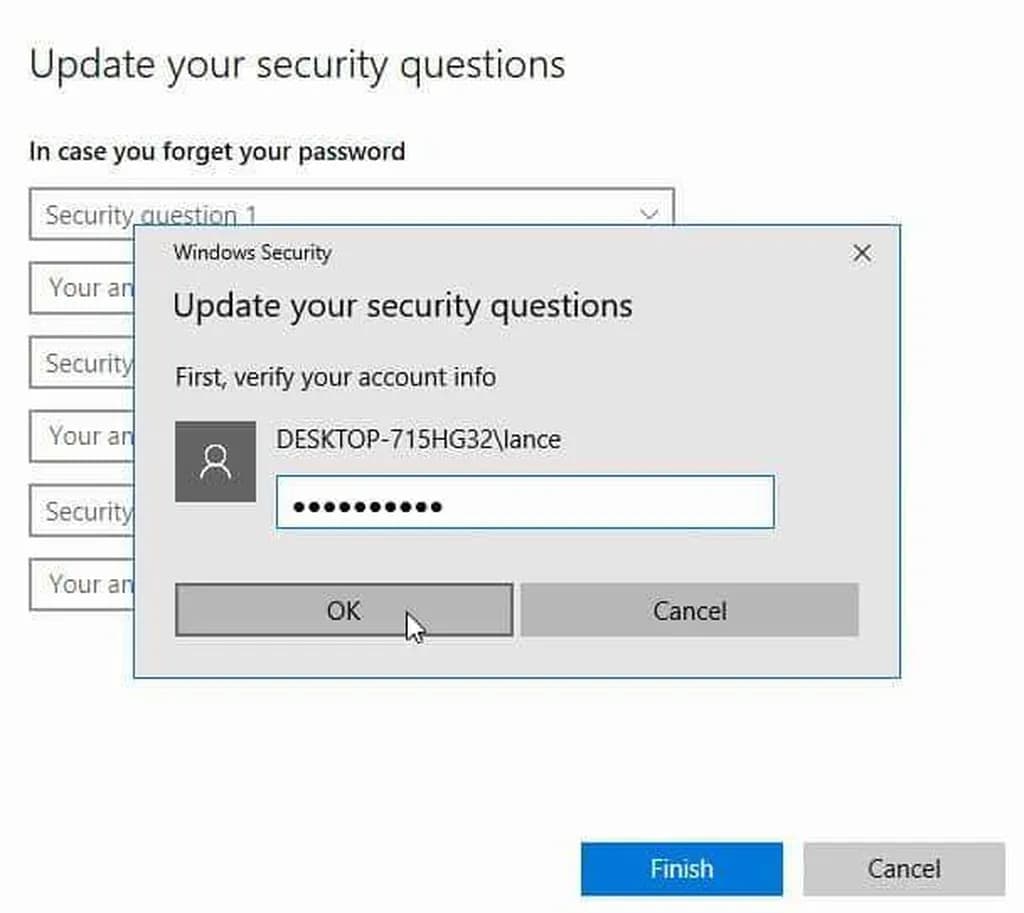Click the 'Windows Security' title bar text
Image resolution: width=1024 pixels, height=913 pixels.
[x=252, y=253]
